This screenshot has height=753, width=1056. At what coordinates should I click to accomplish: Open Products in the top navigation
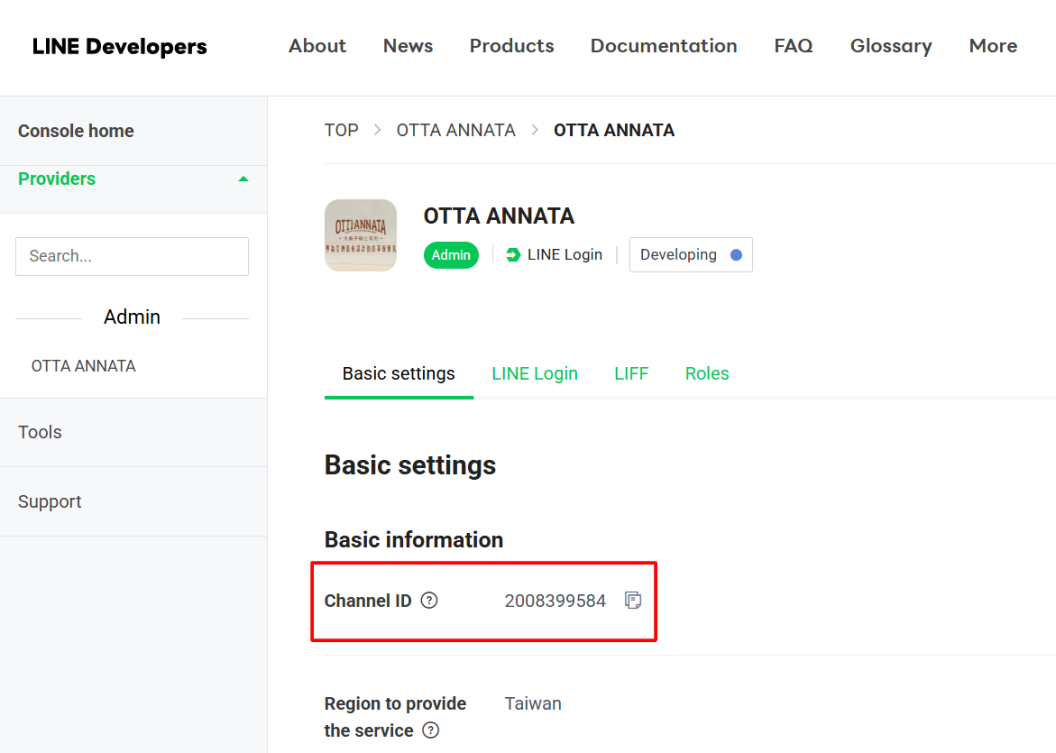(x=511, y=46)
